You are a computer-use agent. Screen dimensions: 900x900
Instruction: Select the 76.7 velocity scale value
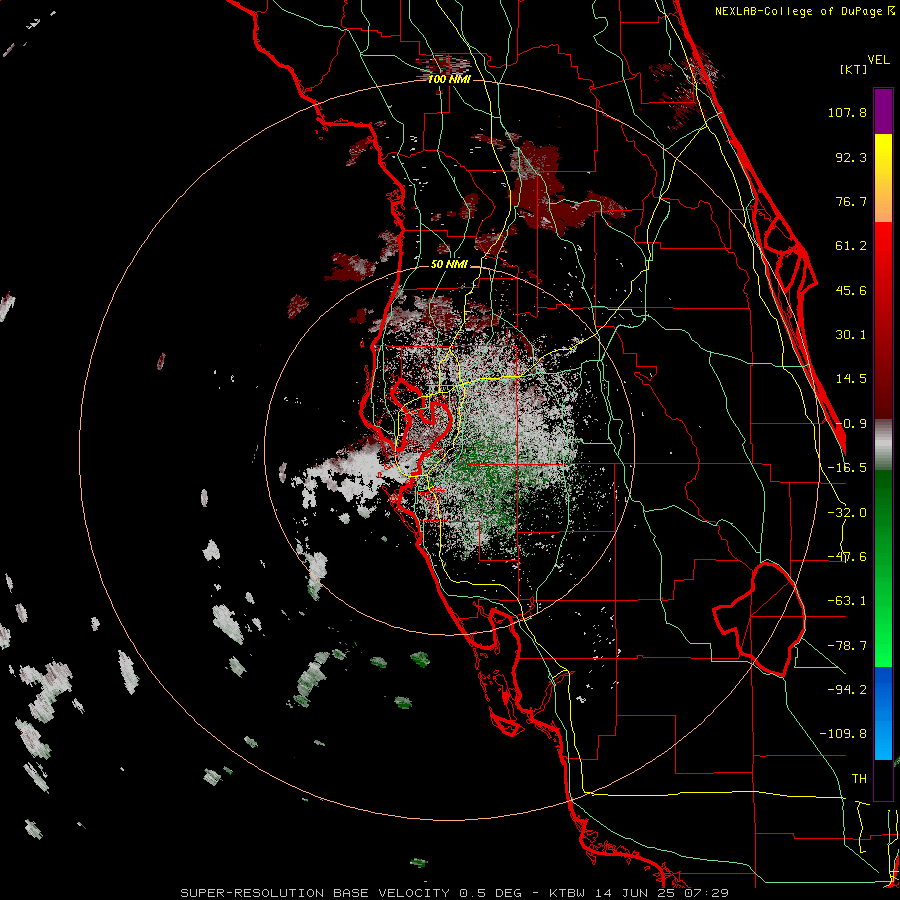(x=851, y=201)
